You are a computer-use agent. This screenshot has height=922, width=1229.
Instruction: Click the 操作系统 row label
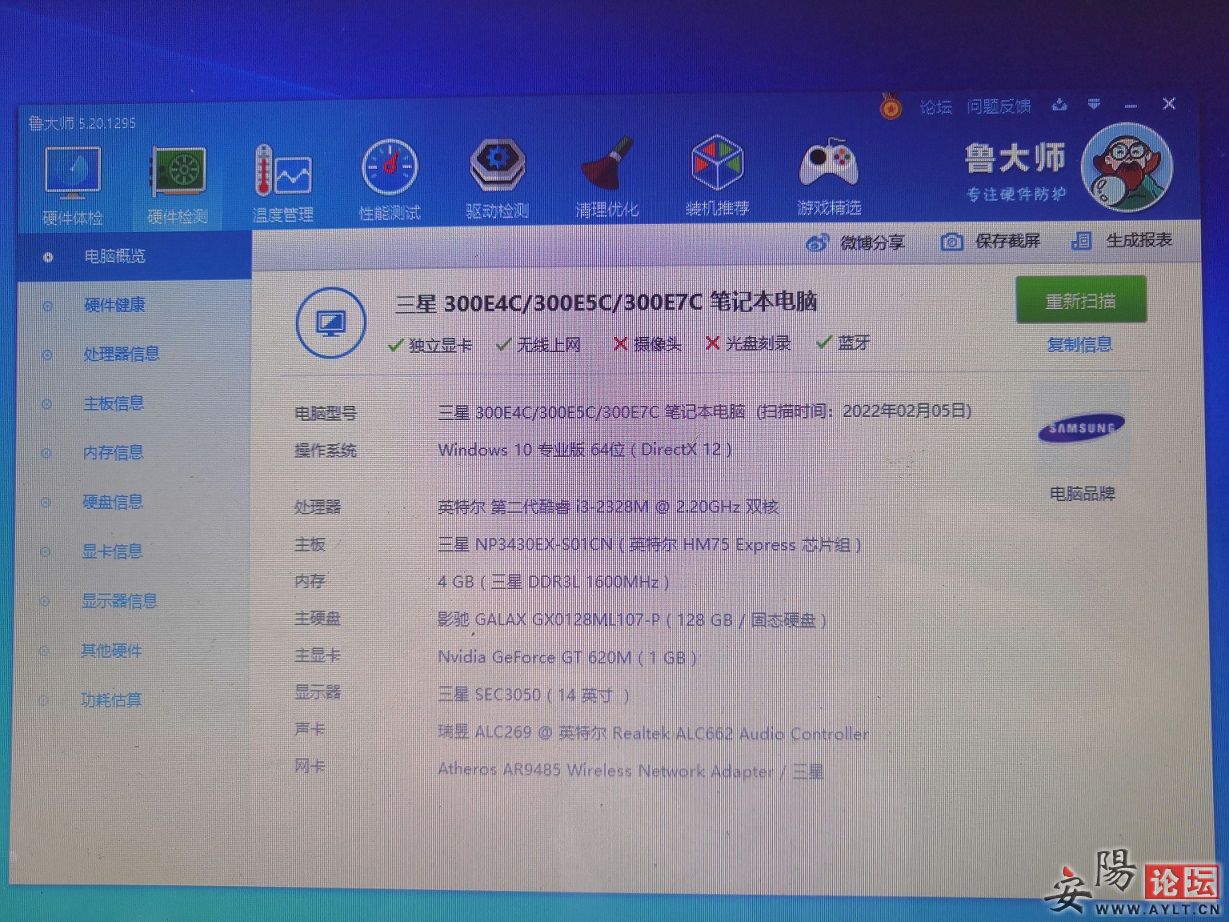(325, 451)
